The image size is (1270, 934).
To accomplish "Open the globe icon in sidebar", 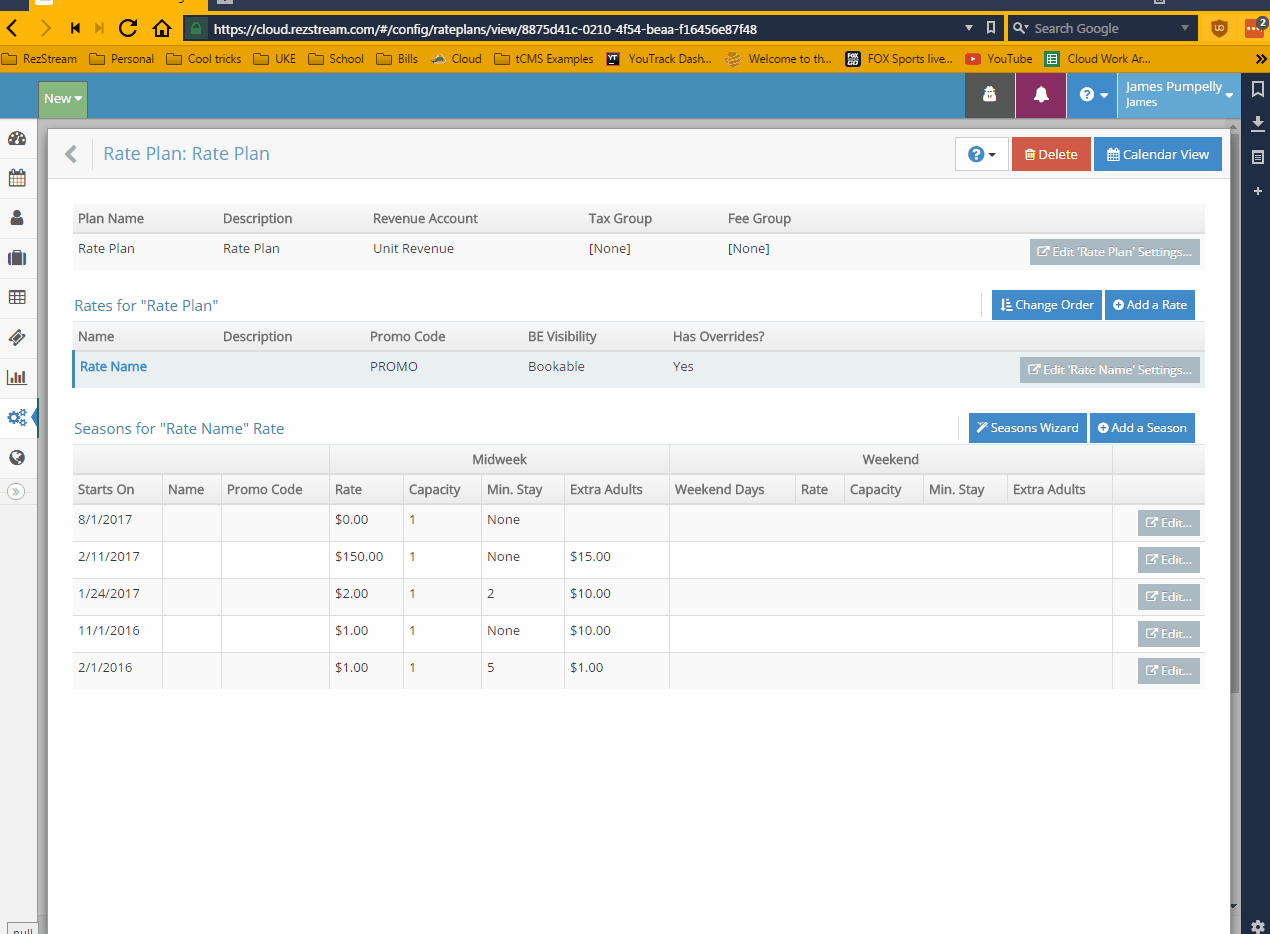I will coord(17,458).
